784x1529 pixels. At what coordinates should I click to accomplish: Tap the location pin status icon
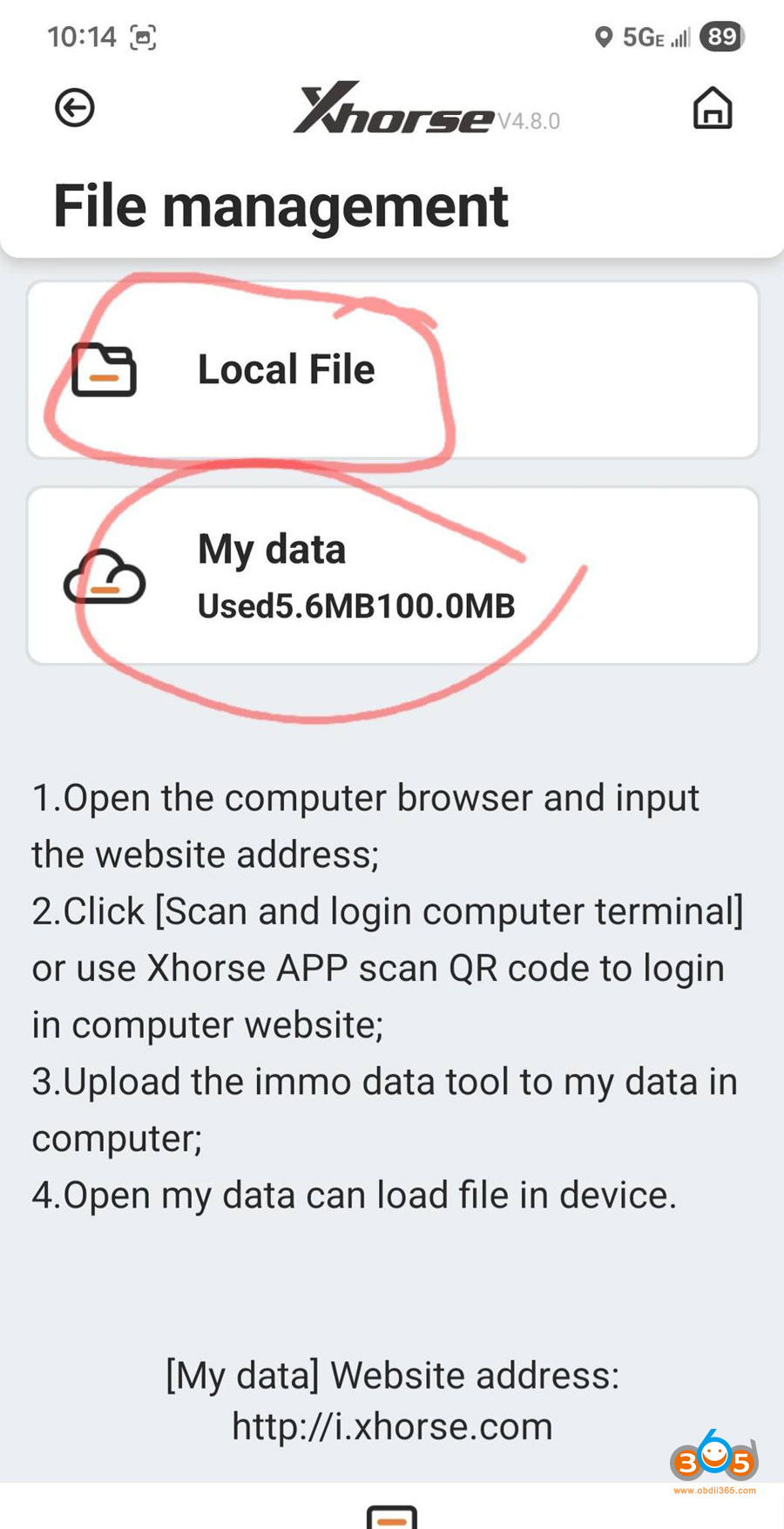pyautogui.click(x=603, y=37)
